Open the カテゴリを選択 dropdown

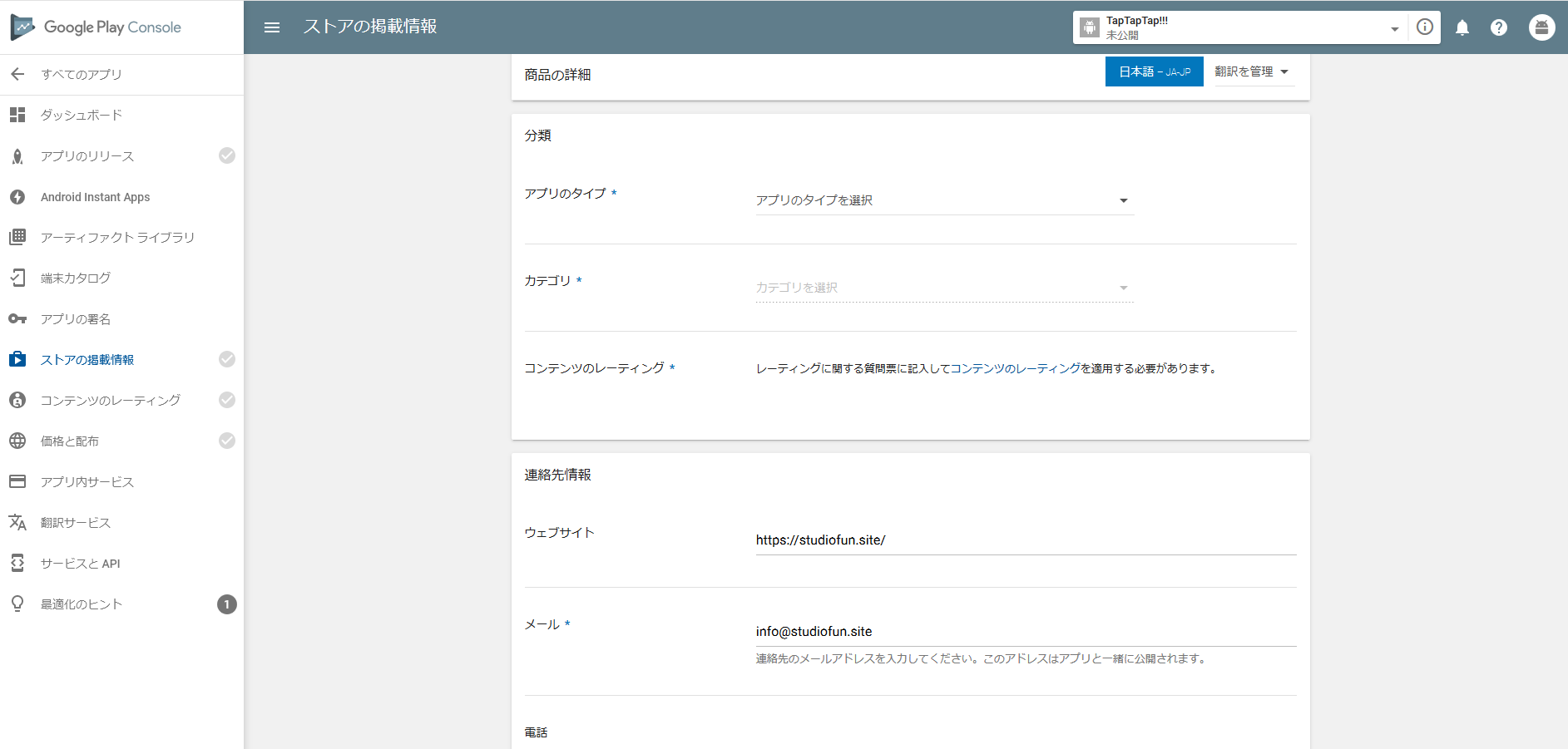(944, 288)
